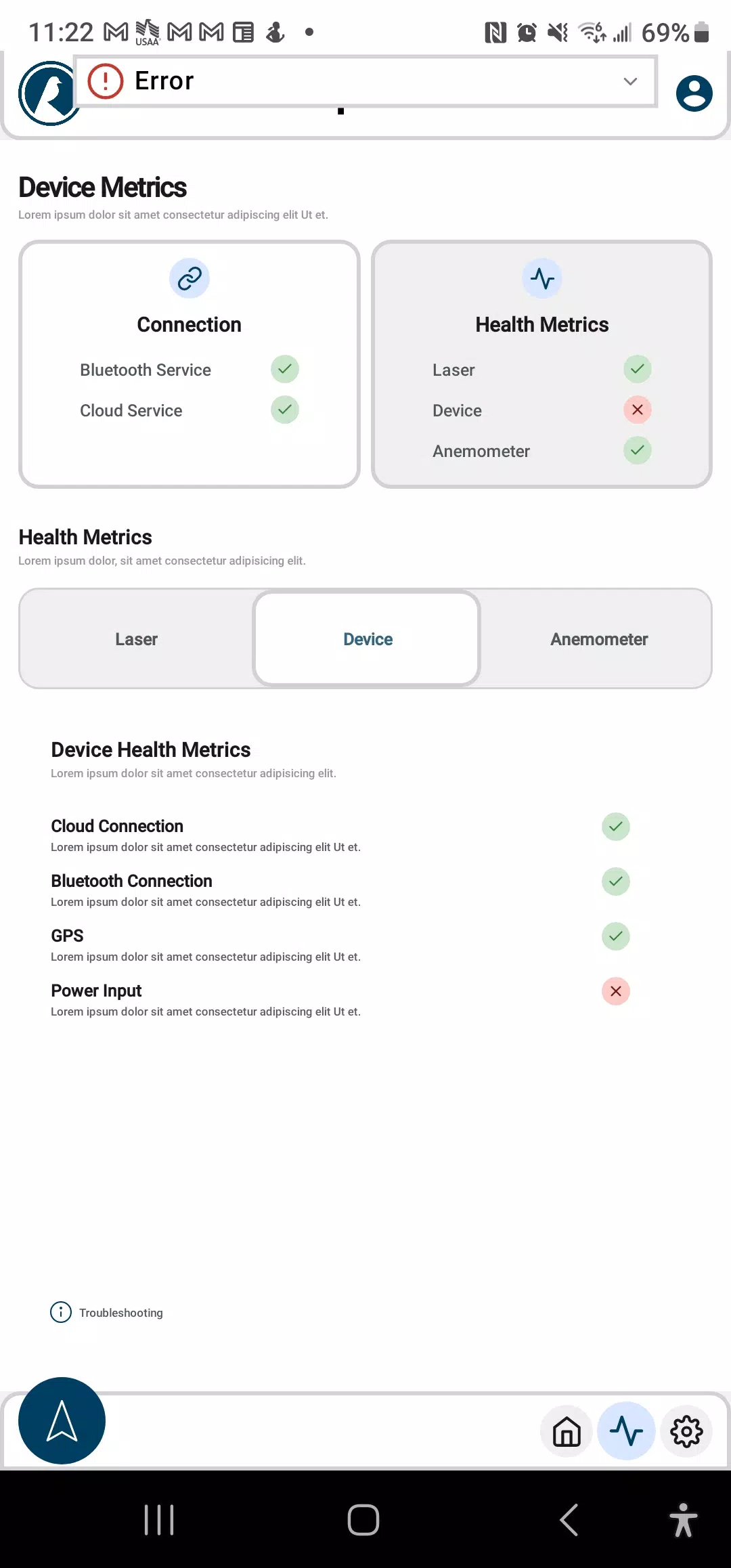Switch to the Laser tab
The width and height of the screenshot is (731, 1568).
point(136,639)
